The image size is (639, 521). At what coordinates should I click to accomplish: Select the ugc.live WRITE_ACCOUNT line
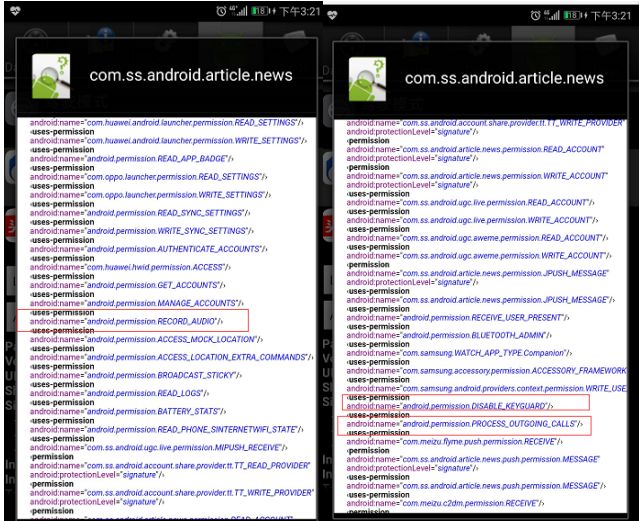pyautogui.click(x=472, y=220)
